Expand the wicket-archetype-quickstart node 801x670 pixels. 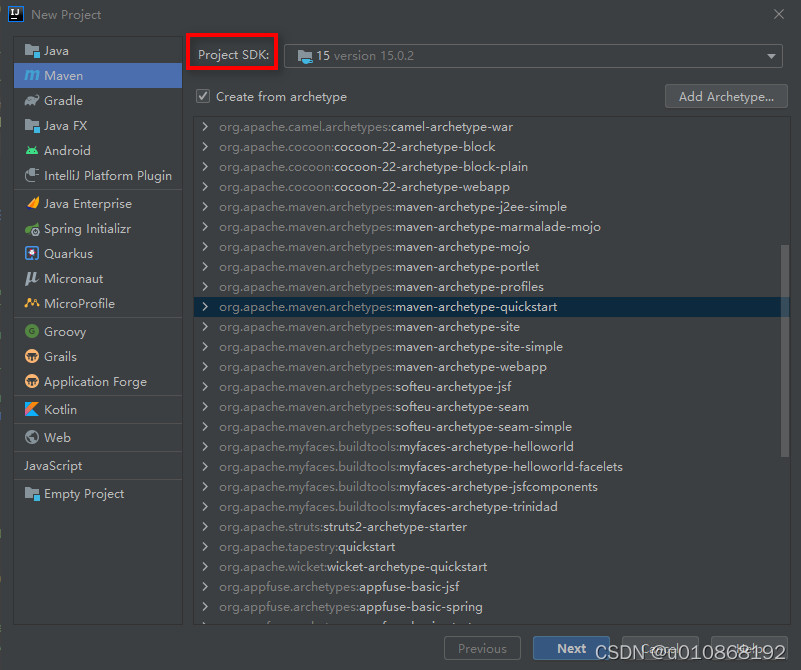(205, 566)
